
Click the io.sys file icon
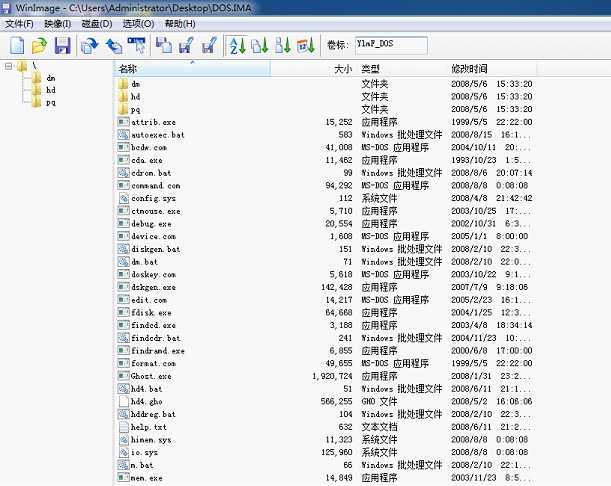(x=124, y=452)
